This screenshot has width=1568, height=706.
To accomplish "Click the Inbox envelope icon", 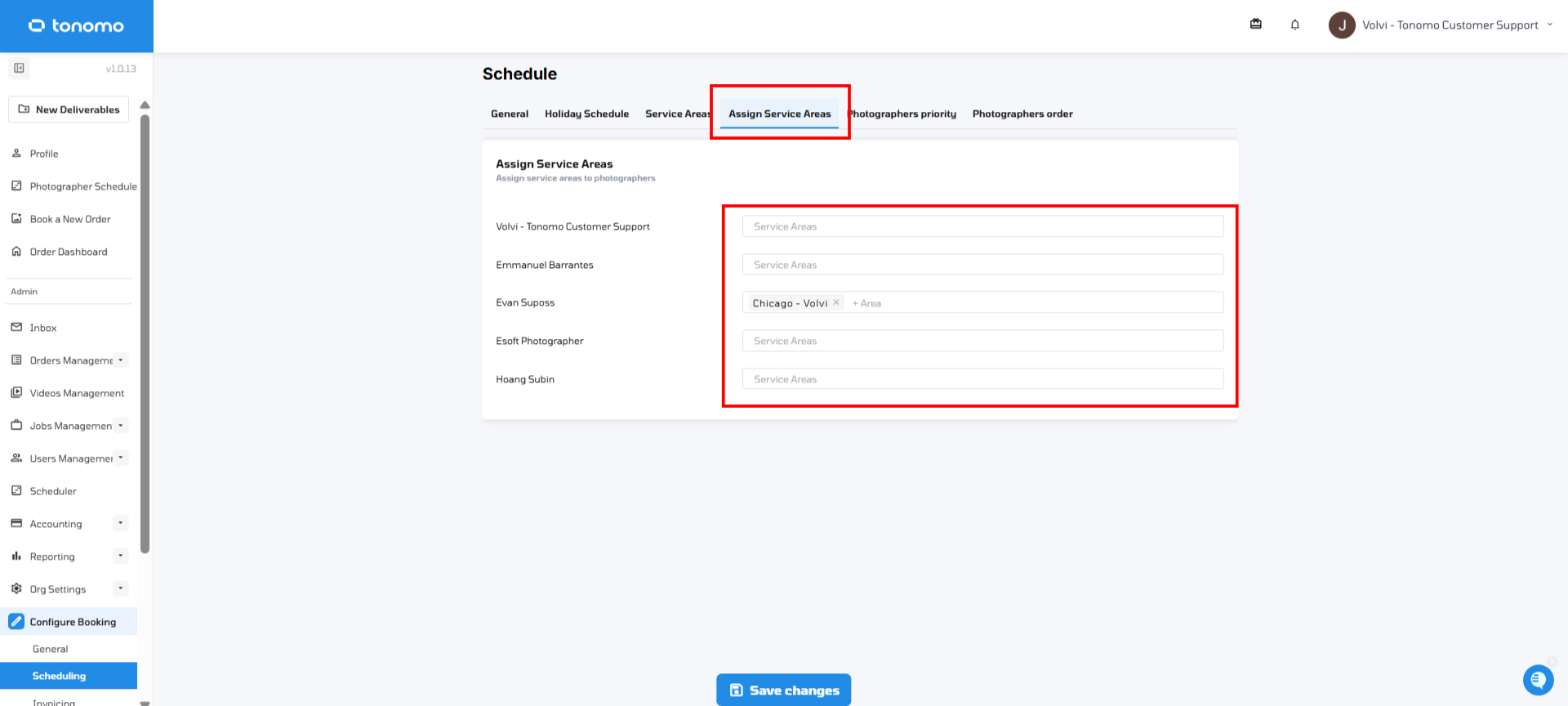I will [x=16, y=327].
